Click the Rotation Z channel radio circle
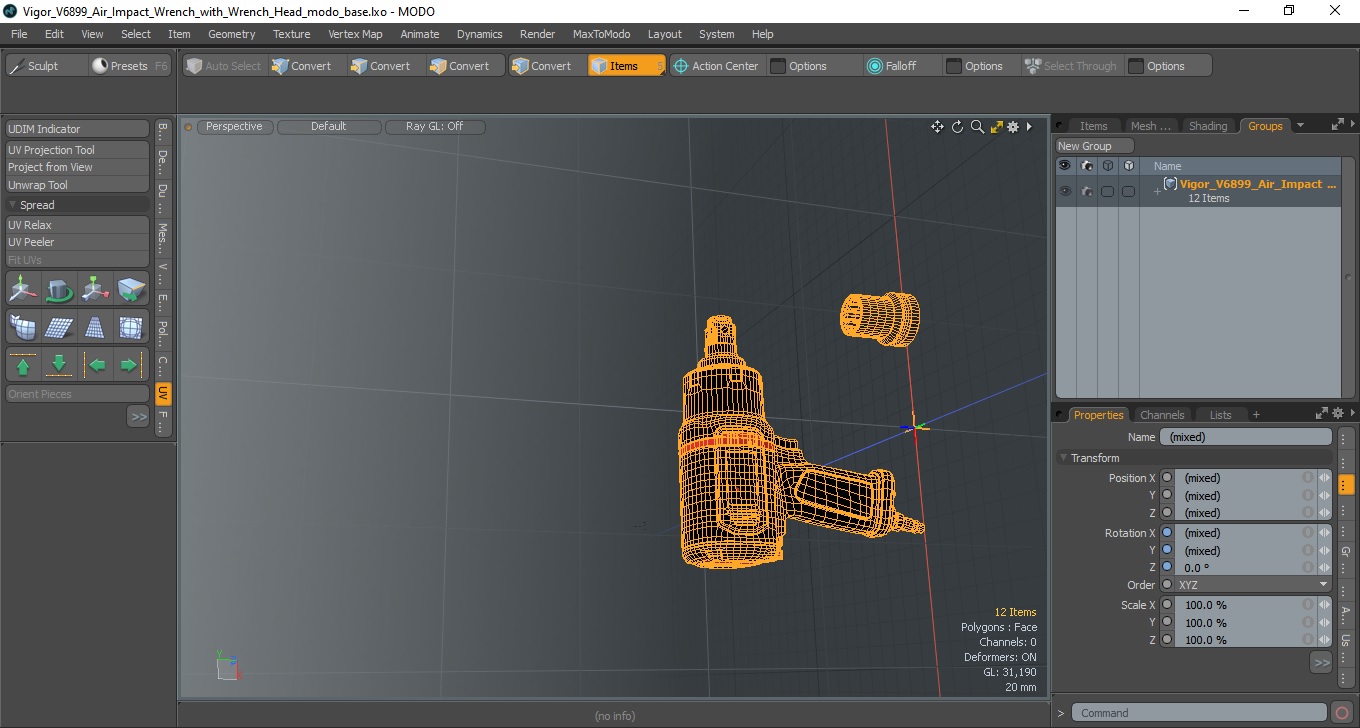Image resolution: width=1360 pixels, height=728 pixels. [1166, 567]
